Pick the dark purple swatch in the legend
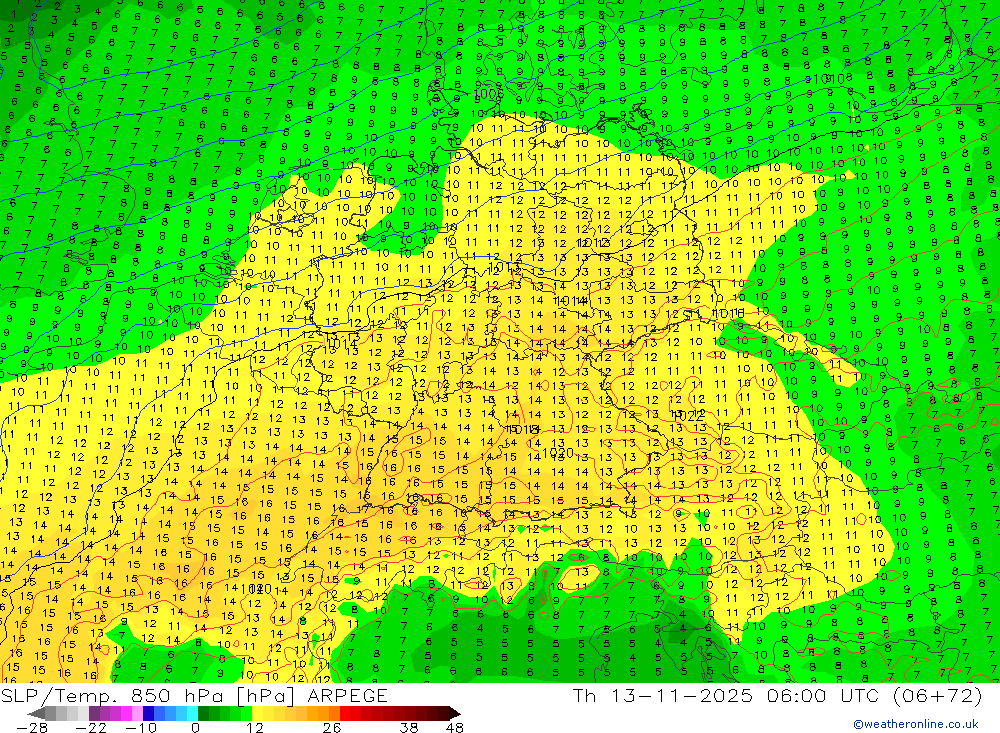This screenshot has width=1000, height=733. click(94, 713)
